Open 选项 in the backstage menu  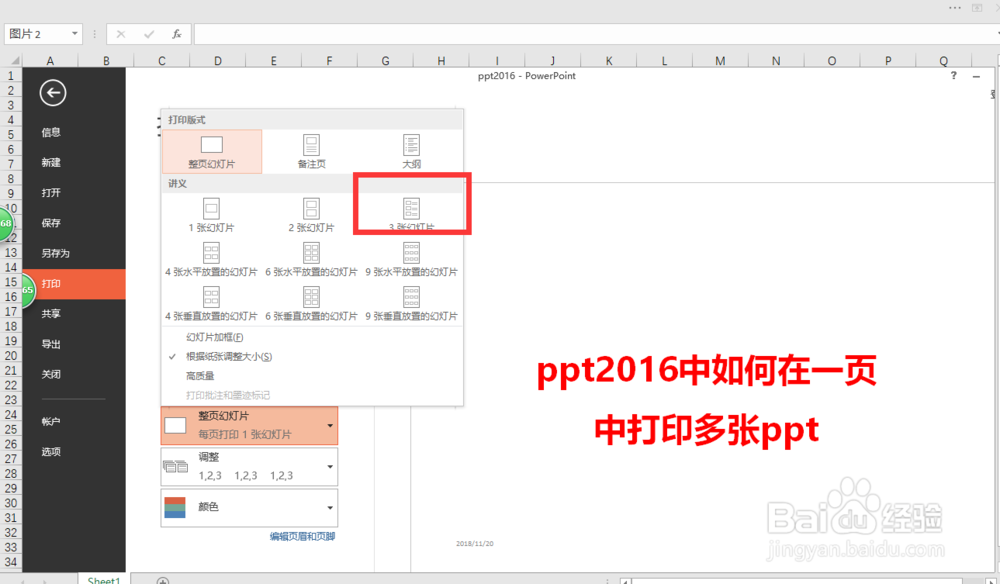51,451
